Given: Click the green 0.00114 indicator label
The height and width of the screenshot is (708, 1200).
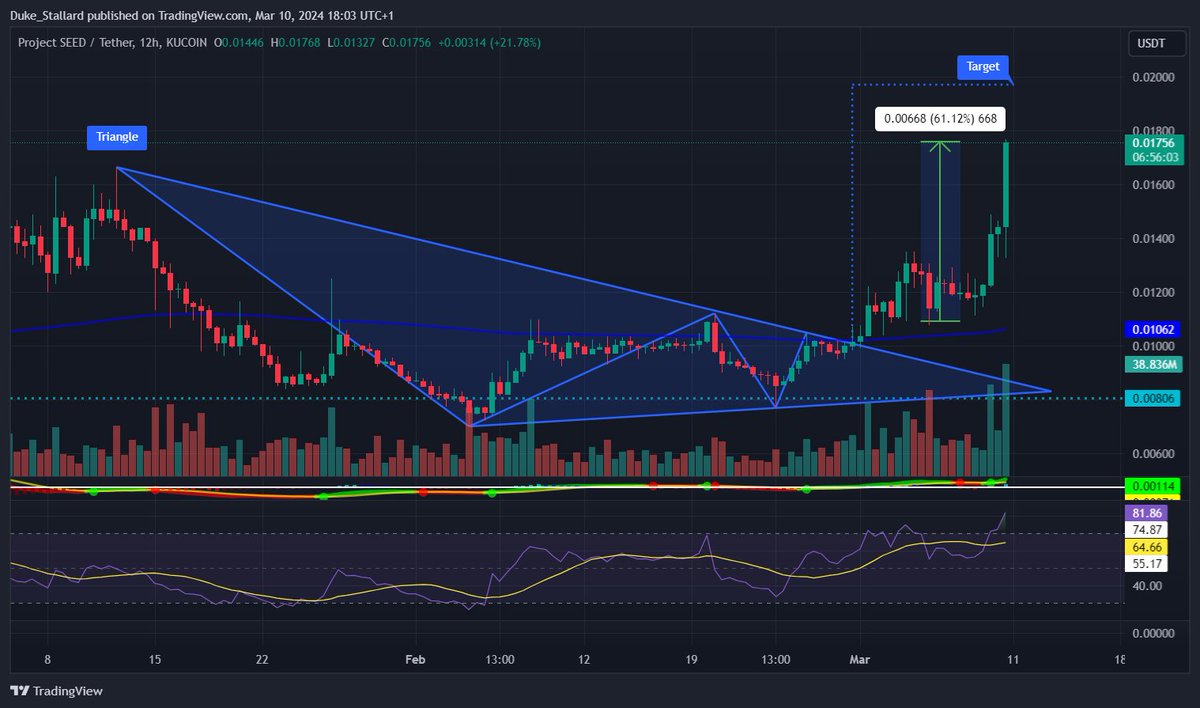Looking at the screenshot, I should pyautogui.click(x=1154, y=485).
